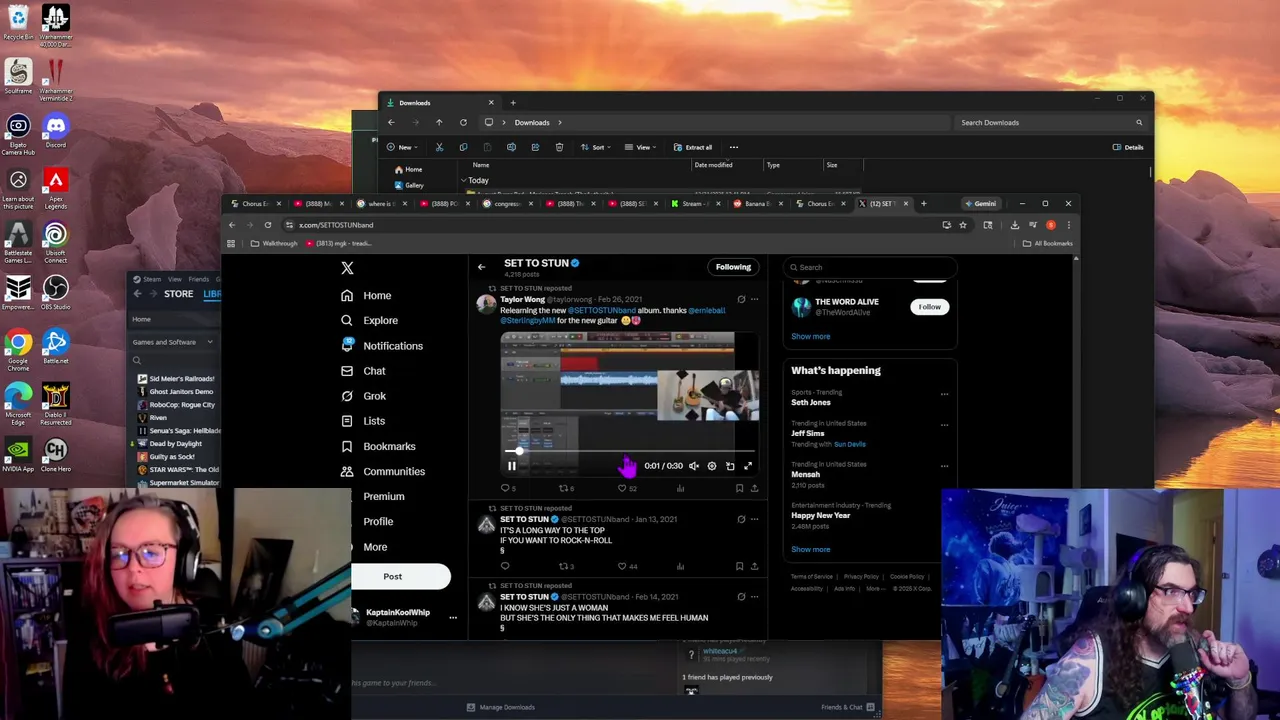Screen dimensions: 1280x720
Task: Open Discord from the desktop
Action: (55, 132)
